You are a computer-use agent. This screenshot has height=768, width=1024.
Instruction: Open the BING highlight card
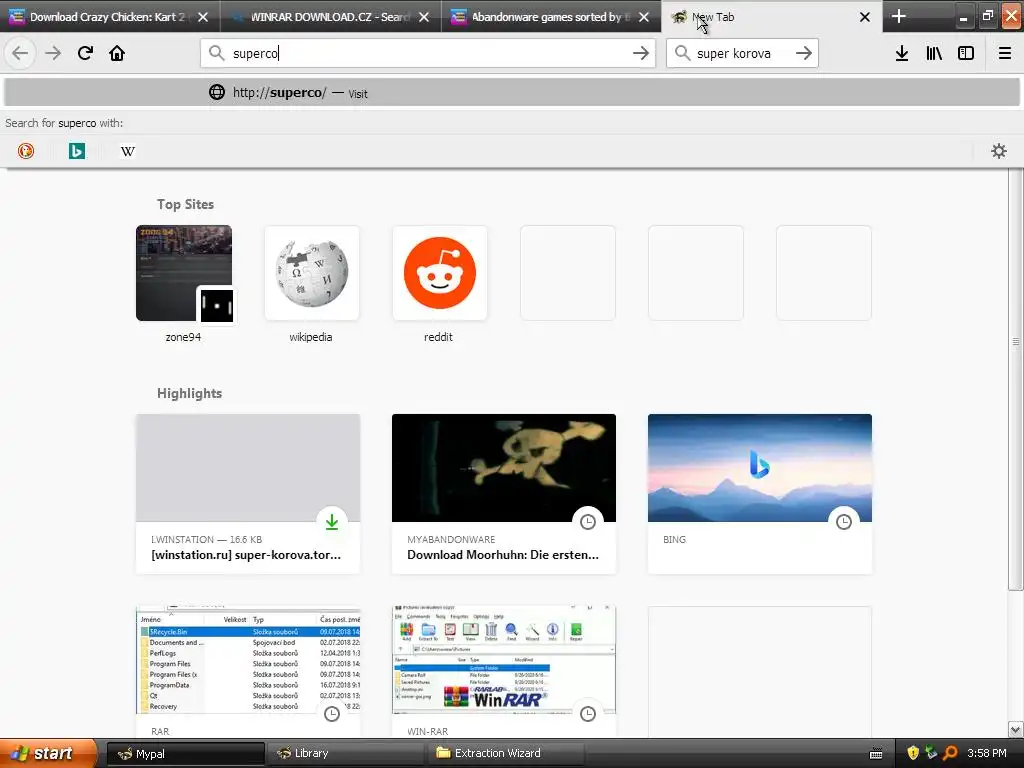(760, 494)
